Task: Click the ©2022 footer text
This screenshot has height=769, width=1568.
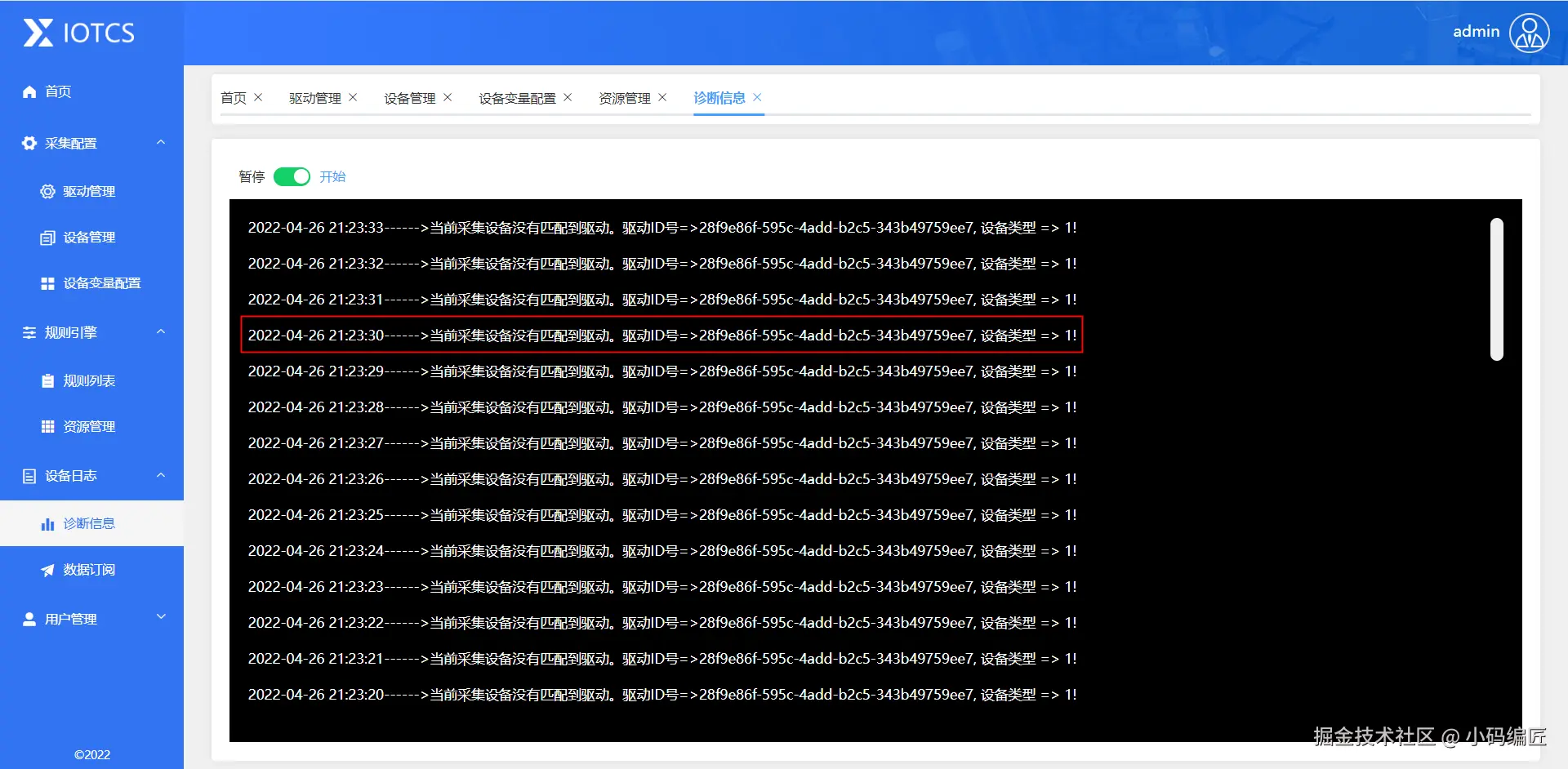Action: (92, 755)
